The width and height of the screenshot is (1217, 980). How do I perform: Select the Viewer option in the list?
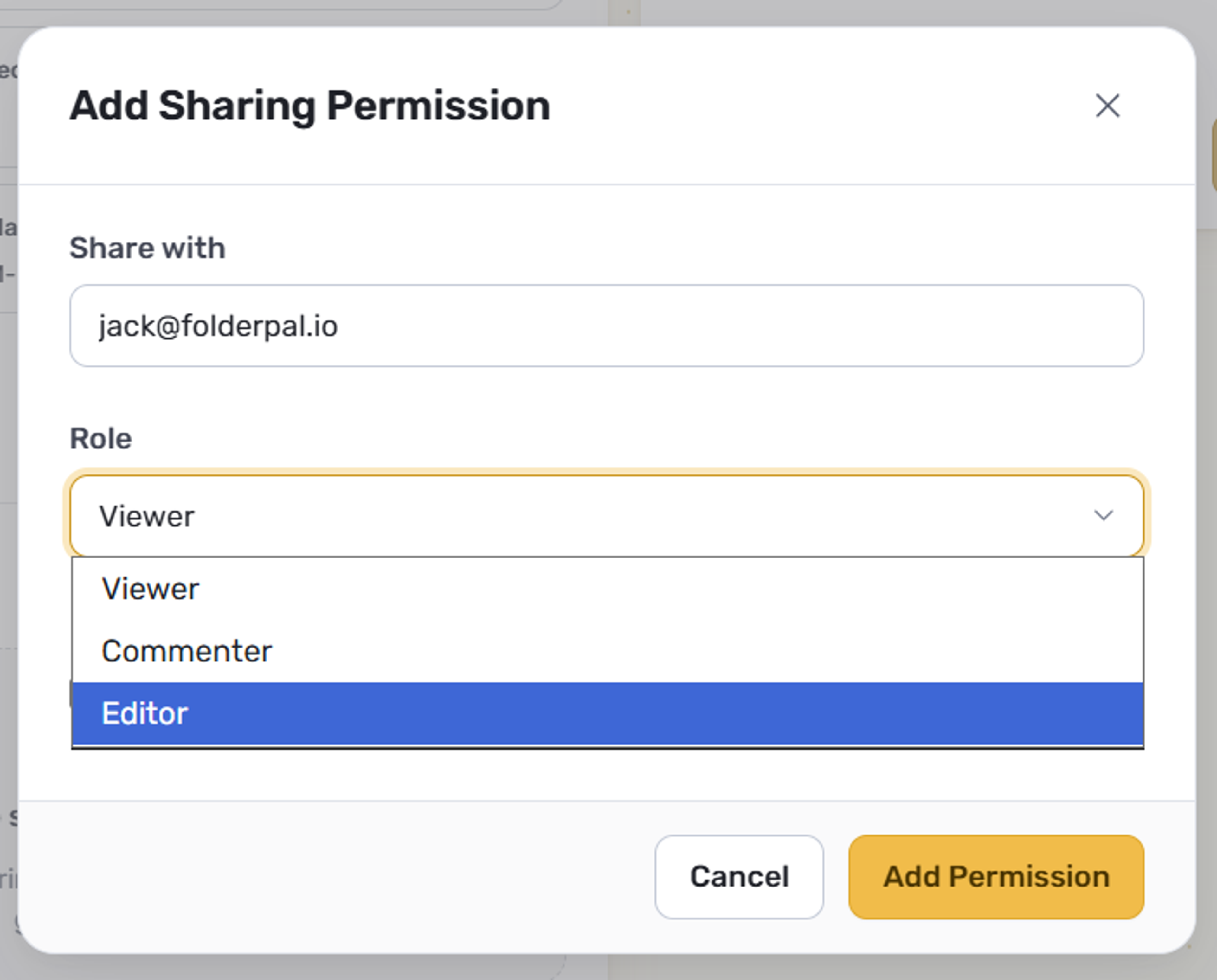click(x=607, y=589)
